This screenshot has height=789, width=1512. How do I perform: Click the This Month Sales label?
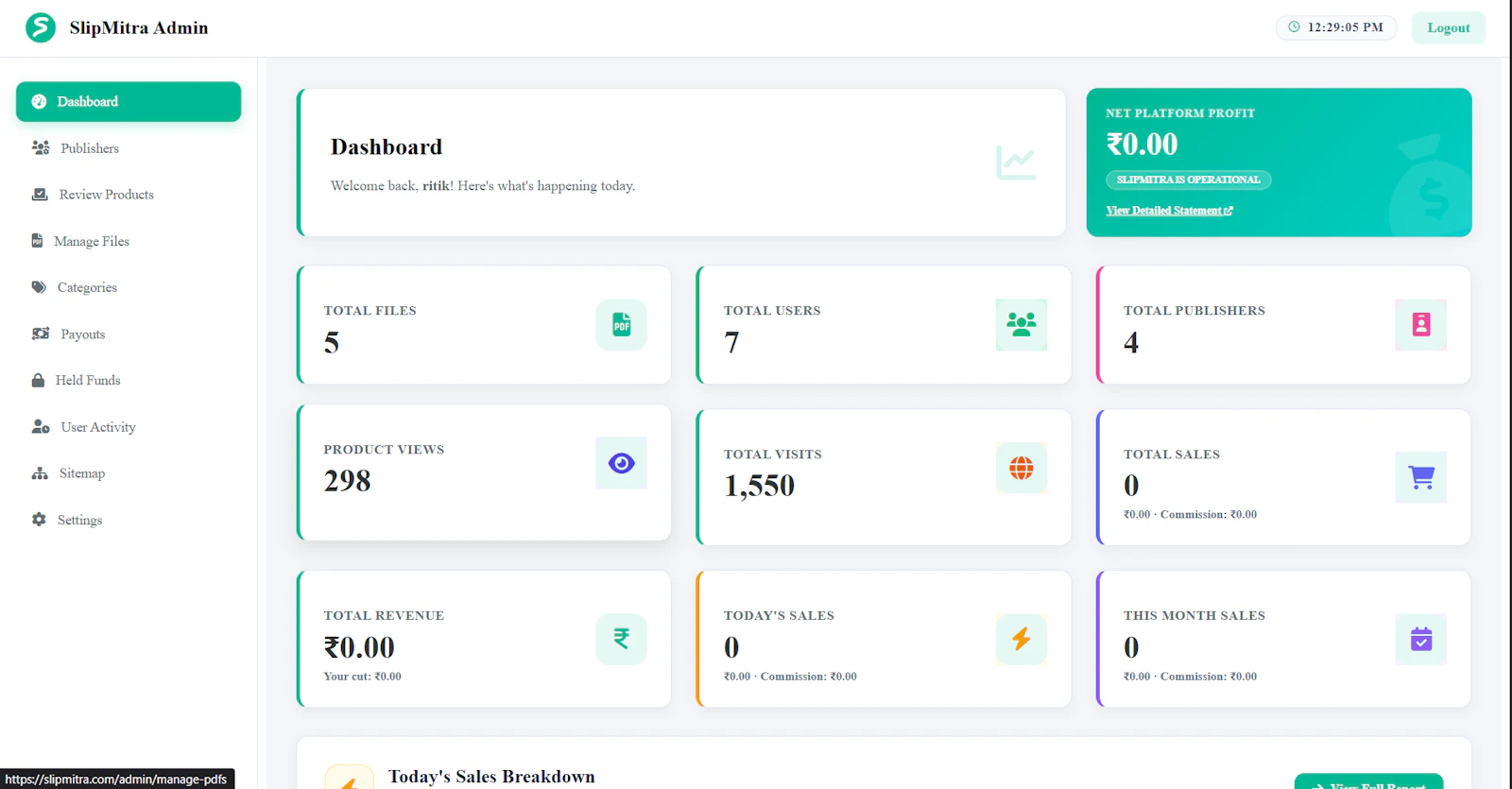1194,616
